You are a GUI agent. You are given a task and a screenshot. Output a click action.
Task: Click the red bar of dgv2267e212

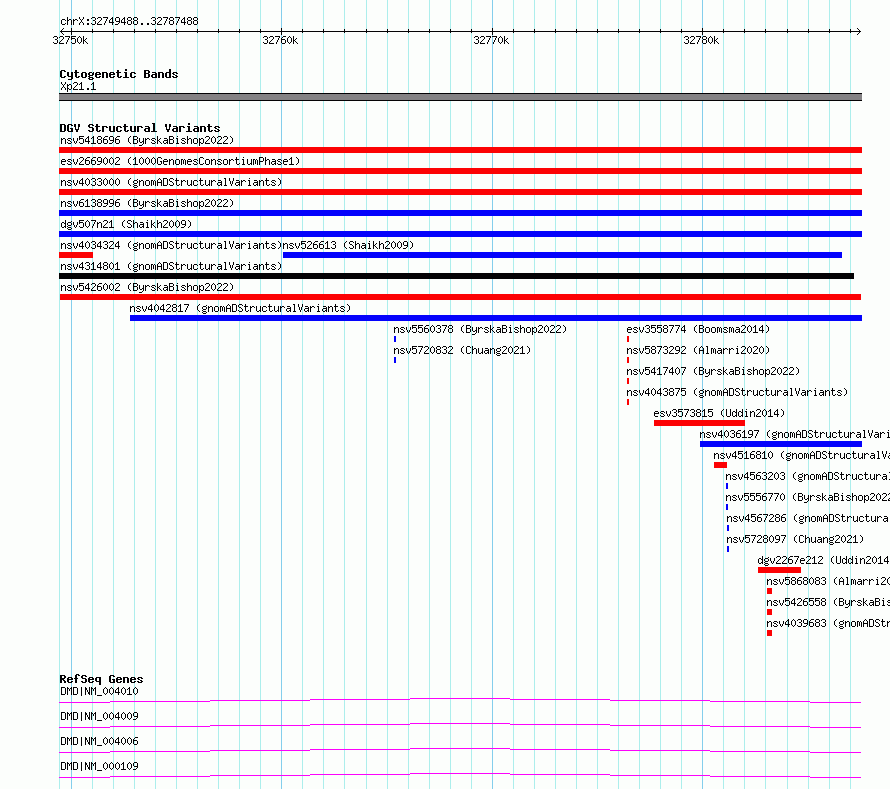coord(779,570)
